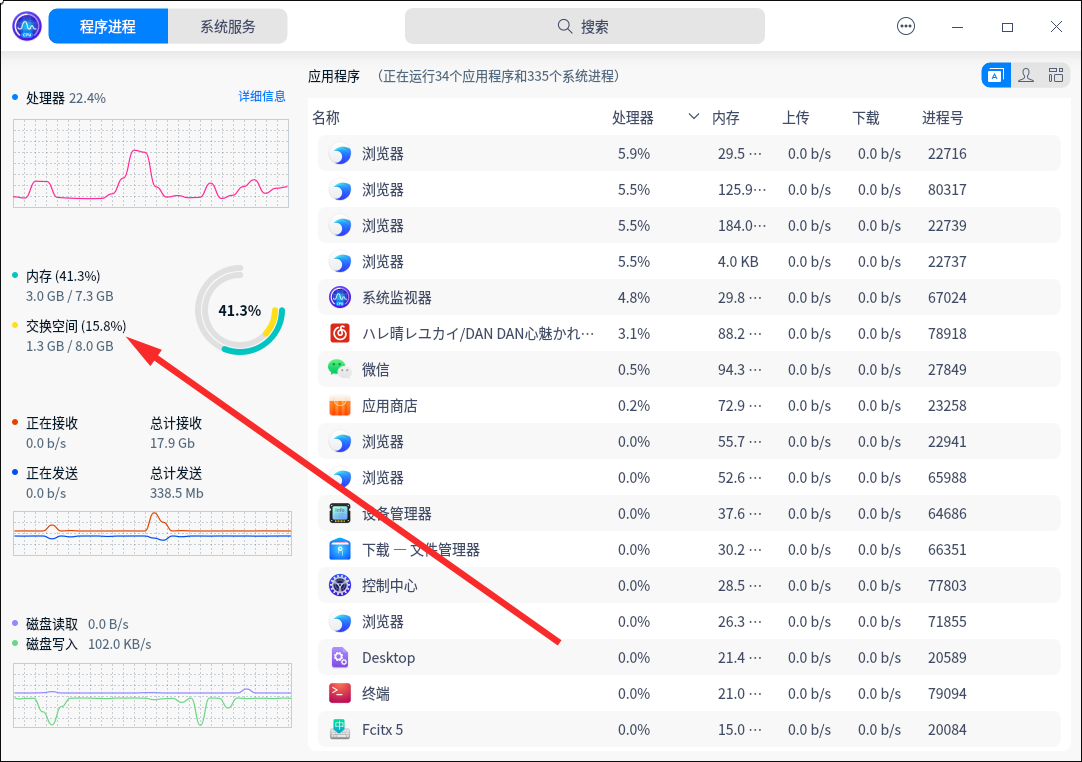Image resolution: width=1082 pixels, height=762 pixels.
Task: Select 应用商店 process name
Action: (x=390, y=406)
